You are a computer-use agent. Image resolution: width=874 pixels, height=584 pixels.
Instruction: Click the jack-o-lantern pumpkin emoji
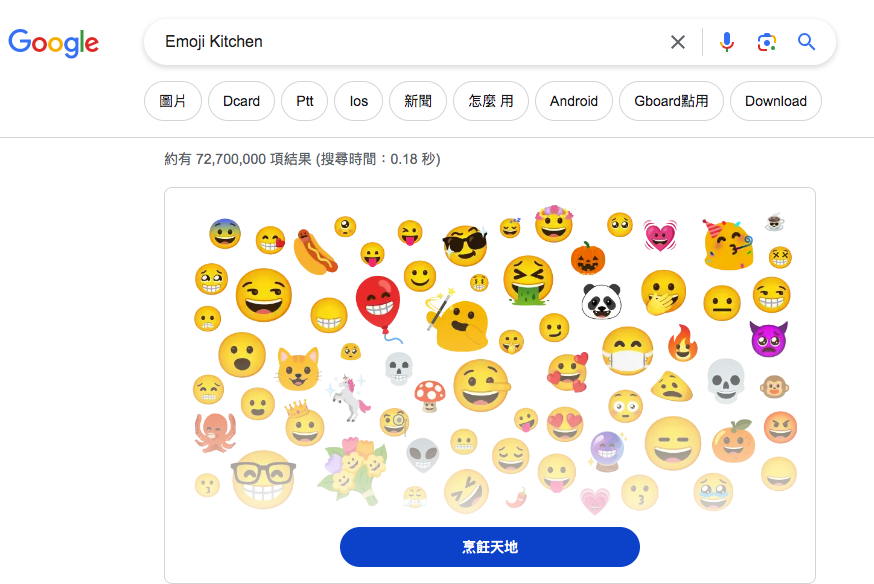(587, 259)
